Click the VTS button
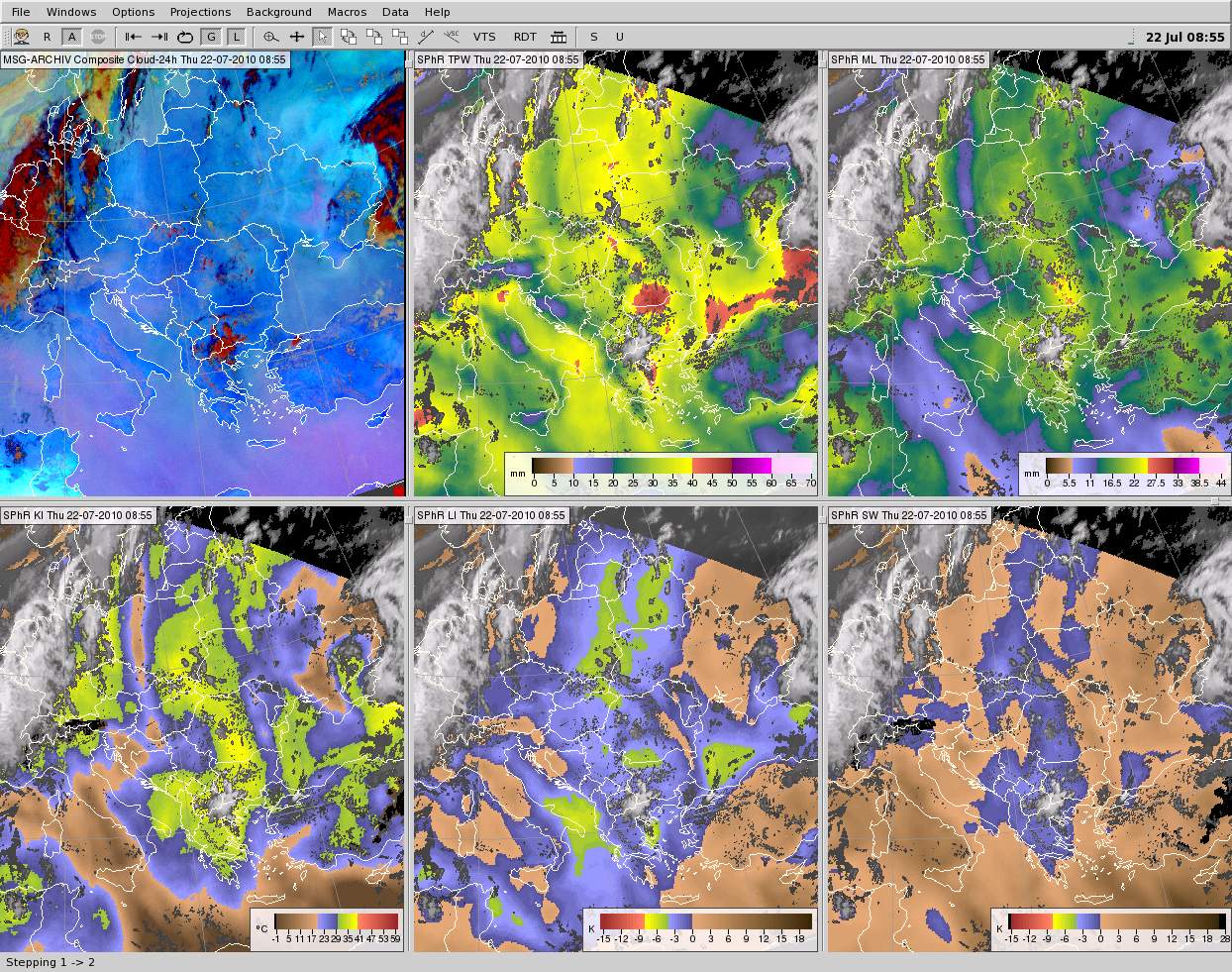 [x=484, y=37]
